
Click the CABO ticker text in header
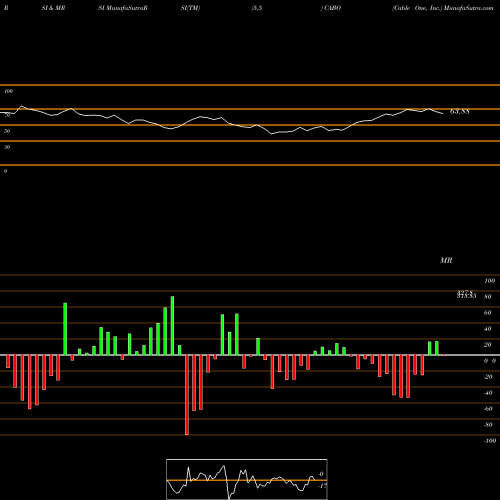[x=332, y=8]
